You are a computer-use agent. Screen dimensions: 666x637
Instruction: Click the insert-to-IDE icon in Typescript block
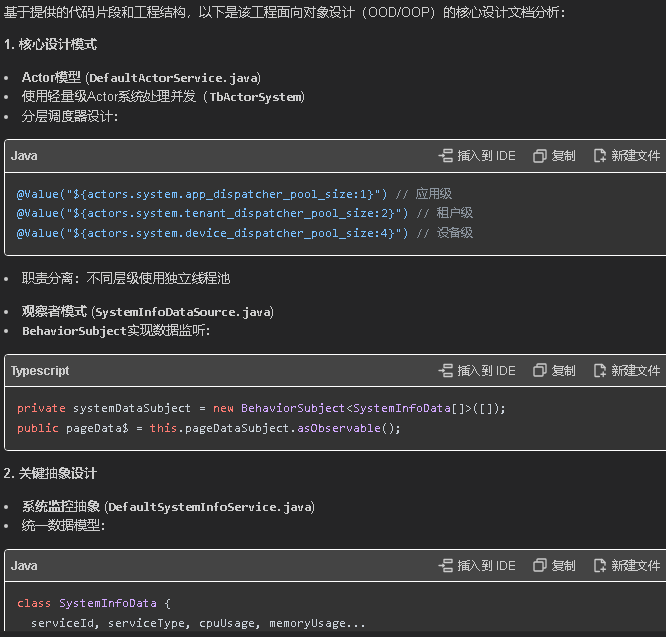coord(446,371)
